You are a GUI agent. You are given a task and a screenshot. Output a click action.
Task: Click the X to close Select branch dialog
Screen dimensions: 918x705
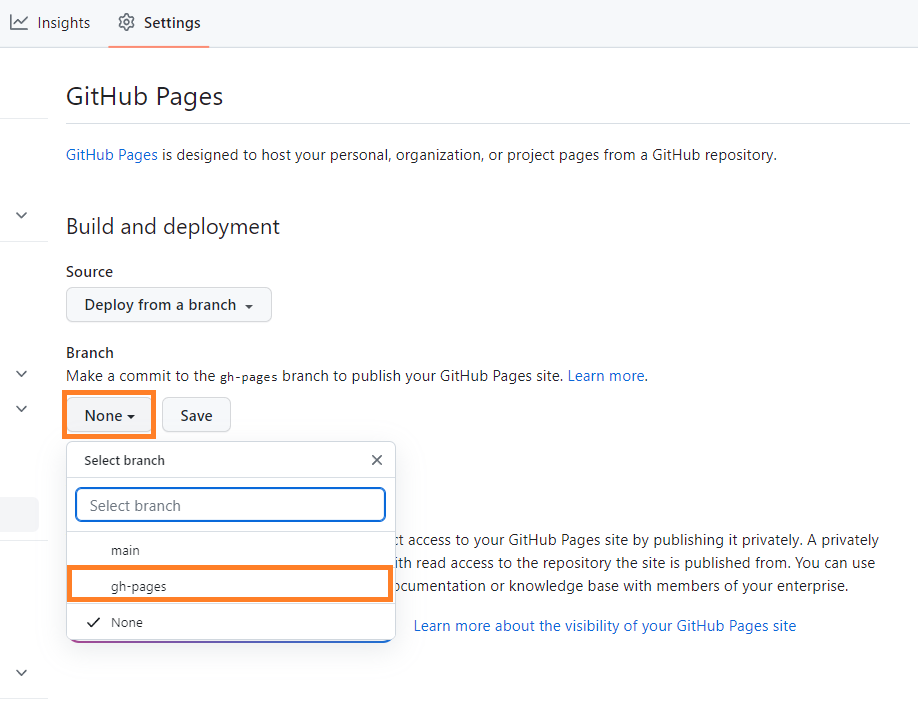pyautogui.click(x=377, y=460)
